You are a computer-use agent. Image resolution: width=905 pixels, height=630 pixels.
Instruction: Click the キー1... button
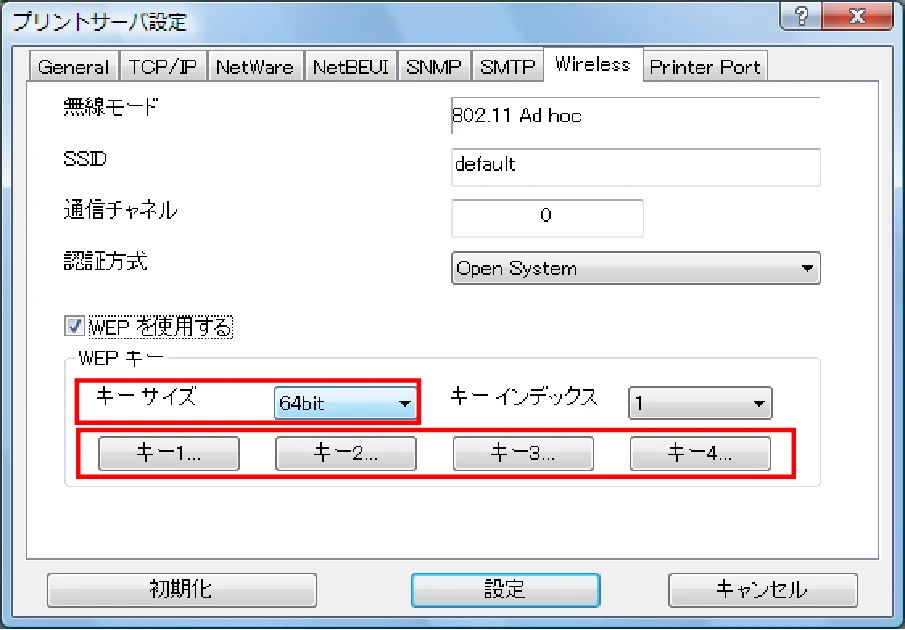click(169, 453)
